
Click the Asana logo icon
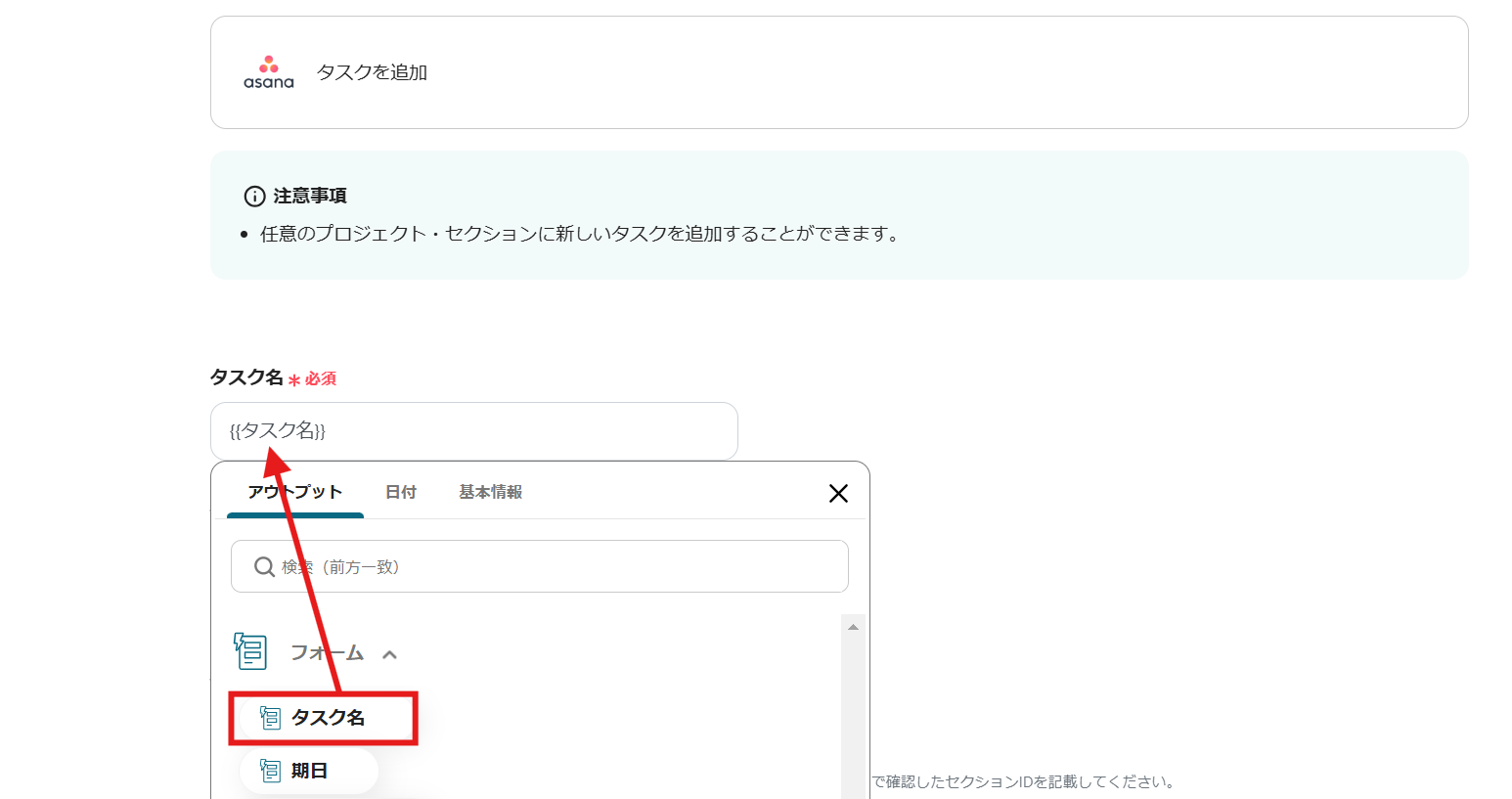[x=268, y=72]
